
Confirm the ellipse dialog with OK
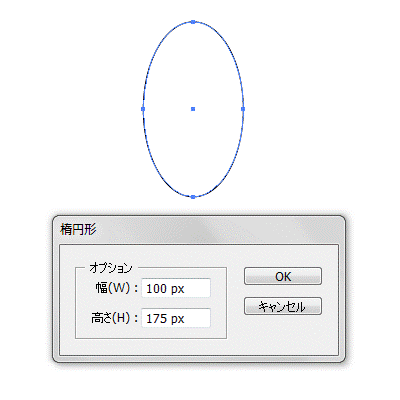point(283,276)
